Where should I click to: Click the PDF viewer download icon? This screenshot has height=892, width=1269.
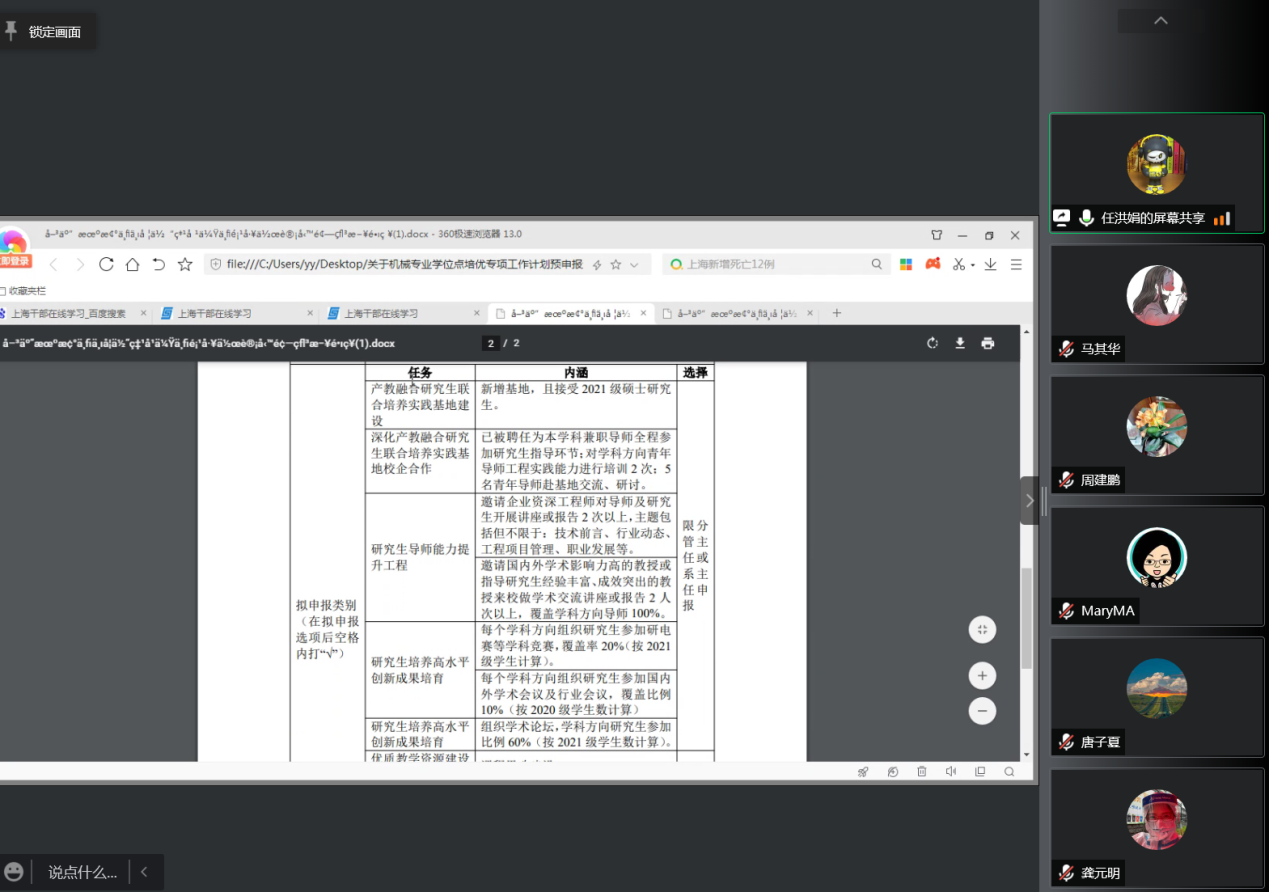tap(960, 343)
